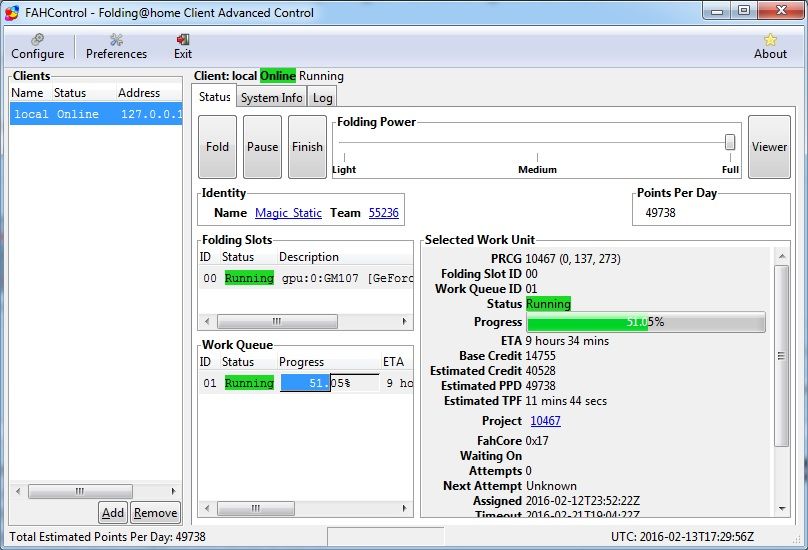The image size is (808, 550).
Task: Select work queue entry 01
Action: pos(306,383)
